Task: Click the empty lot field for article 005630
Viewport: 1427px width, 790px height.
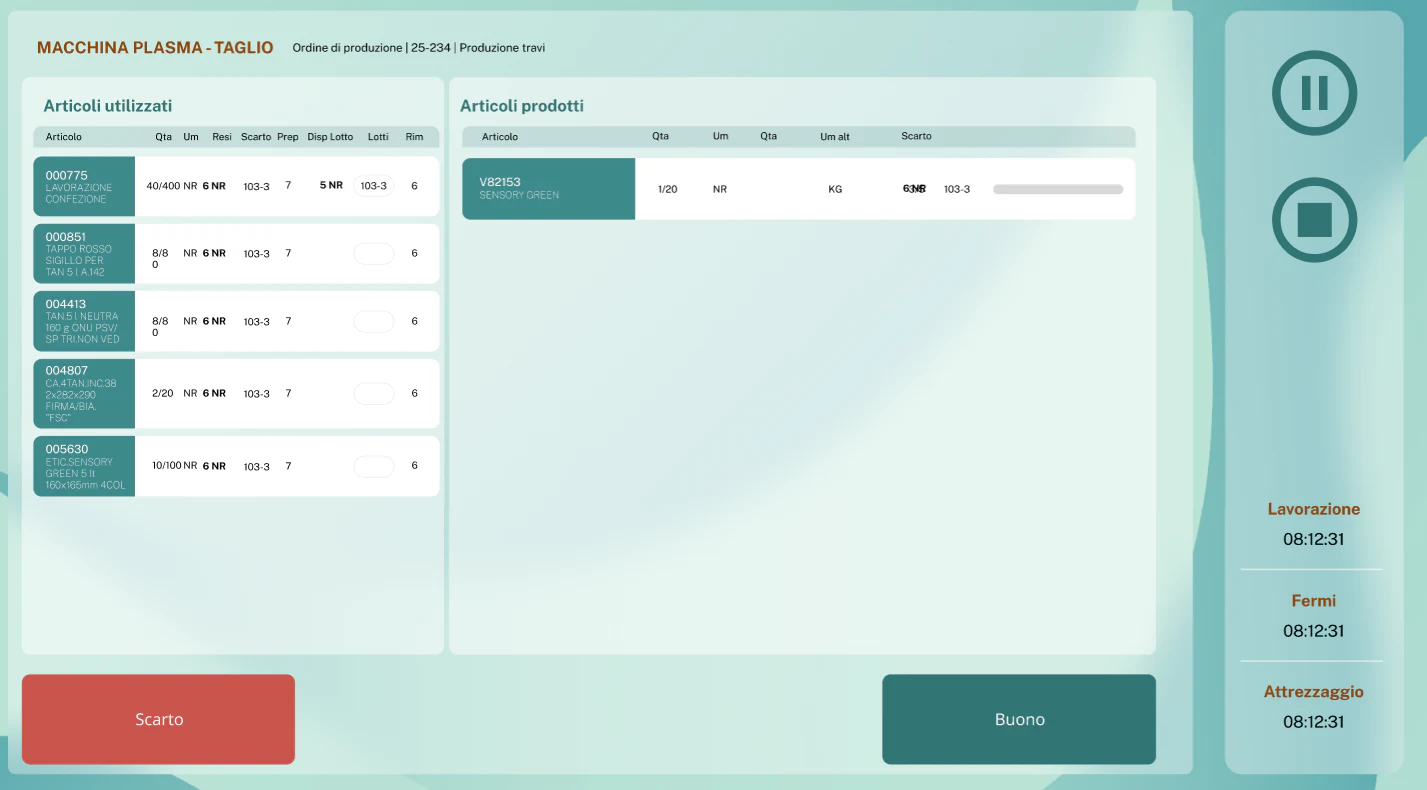Action: [x=374, y=466]
